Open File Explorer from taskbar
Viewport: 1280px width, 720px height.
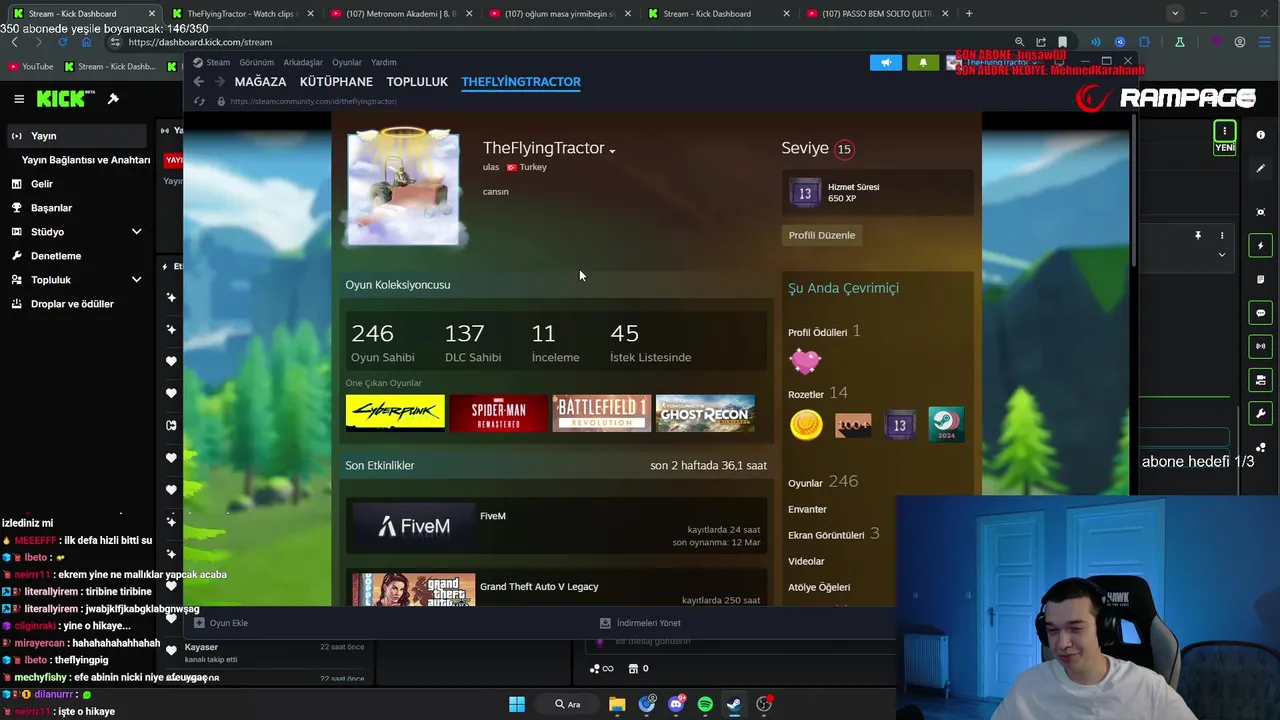[617, 704]
